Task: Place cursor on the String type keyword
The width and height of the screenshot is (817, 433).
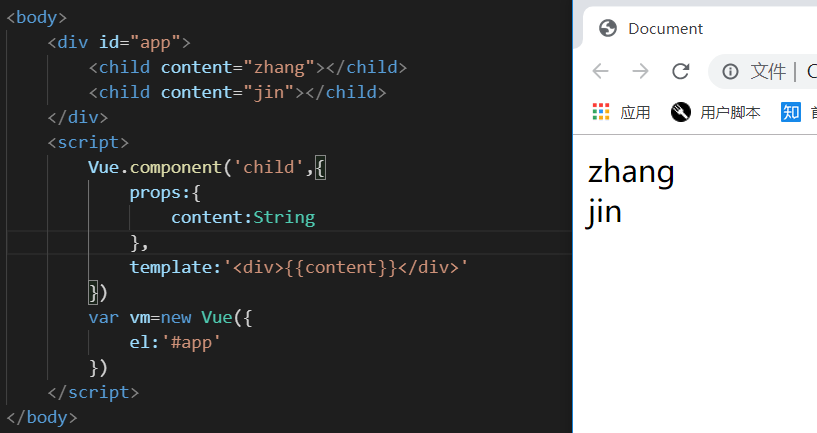Action: click(x=284, y=217)
